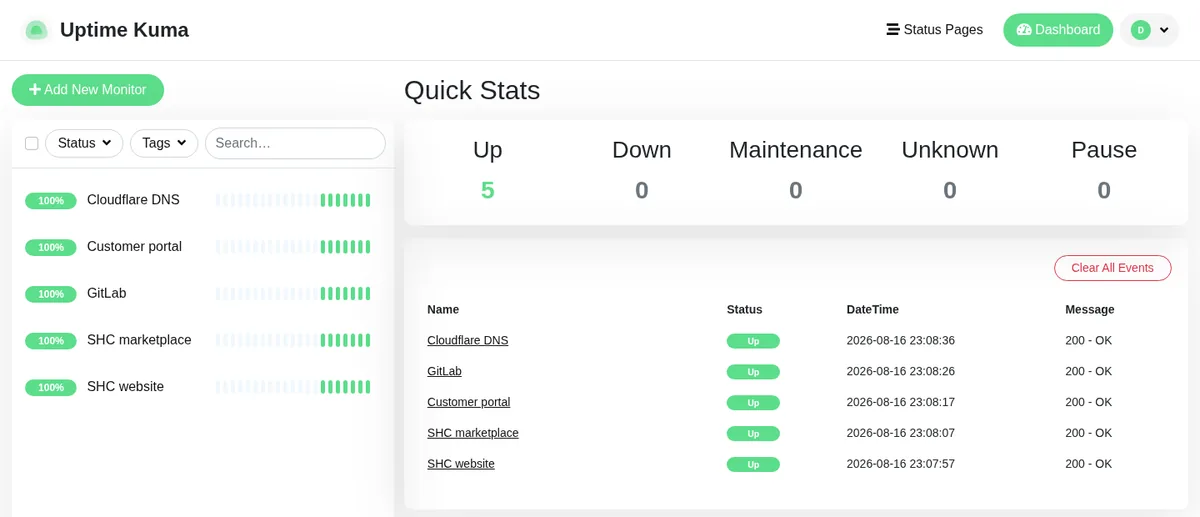Click SHC marketplace heartbeat bar

293,340
